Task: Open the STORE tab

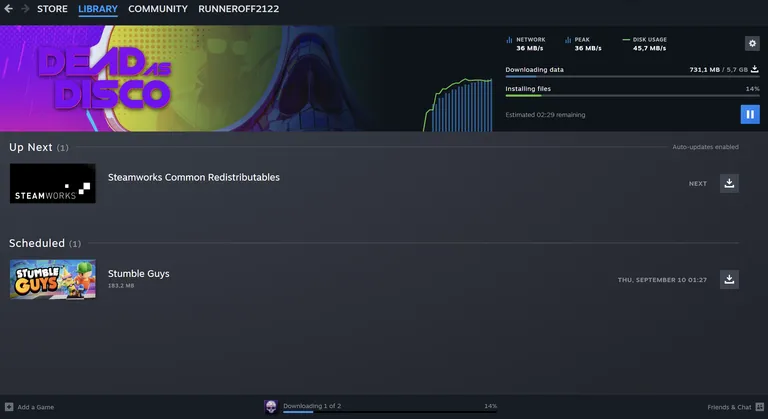Action: pyautogui.click(x=52, y=9)
